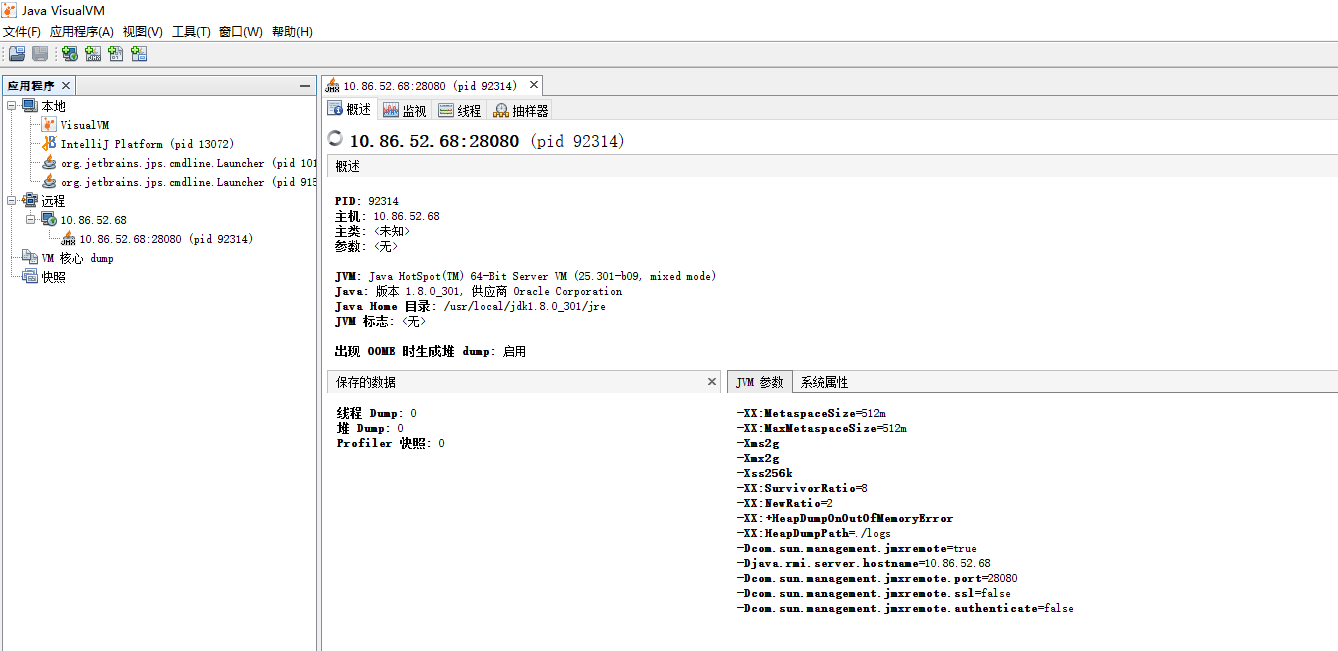Screen dimensions: 1338x651
Task: Click the 主机: 10.86.52.68 line
Action: tap(387, 216)
